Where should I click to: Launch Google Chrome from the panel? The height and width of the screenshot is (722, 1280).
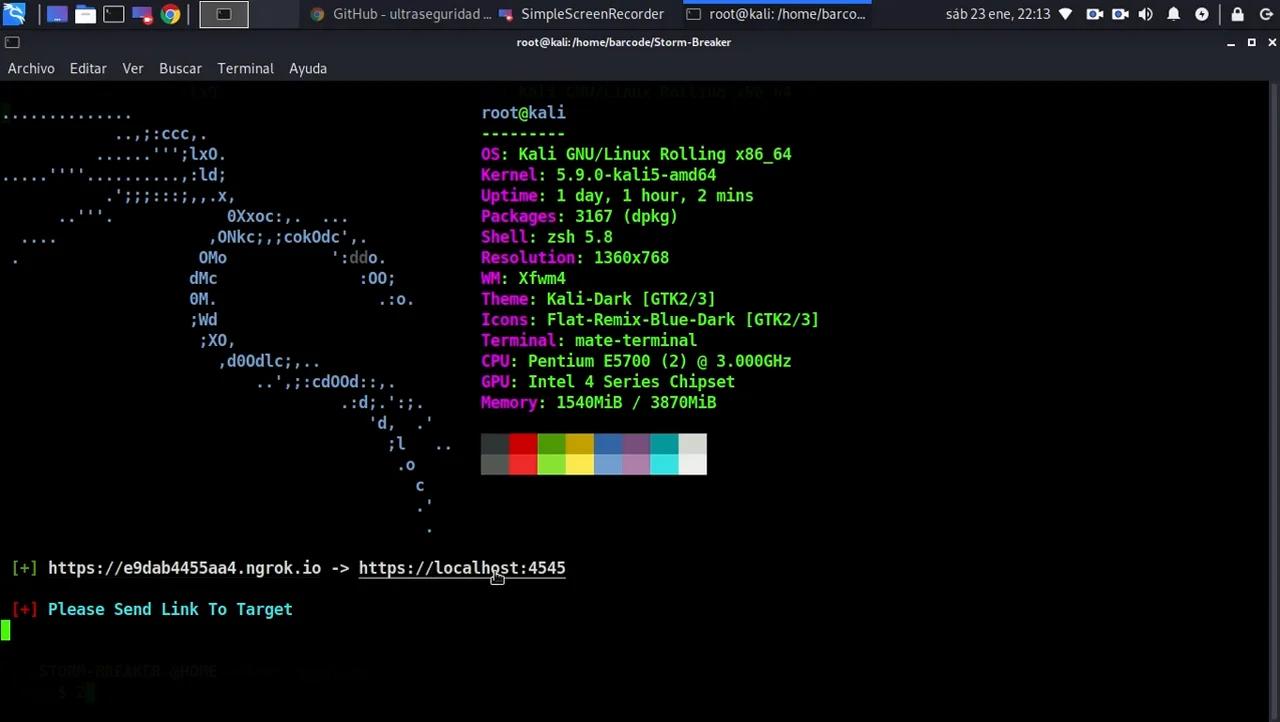170,14
